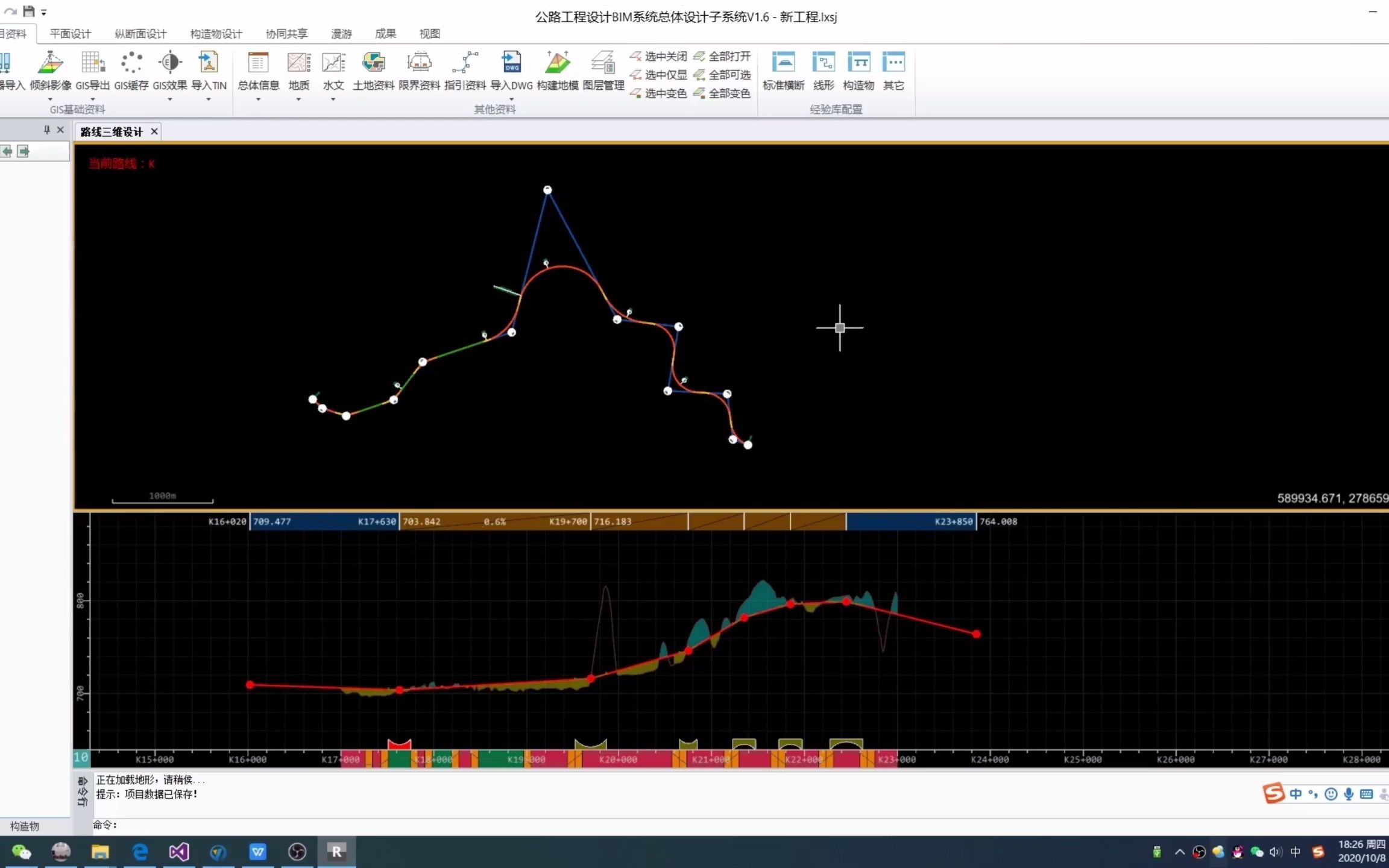Image resolution: width=1389 pixels, height=868 pixels.
Task: Click the 全部打开 button
Action: click(722, 56)
